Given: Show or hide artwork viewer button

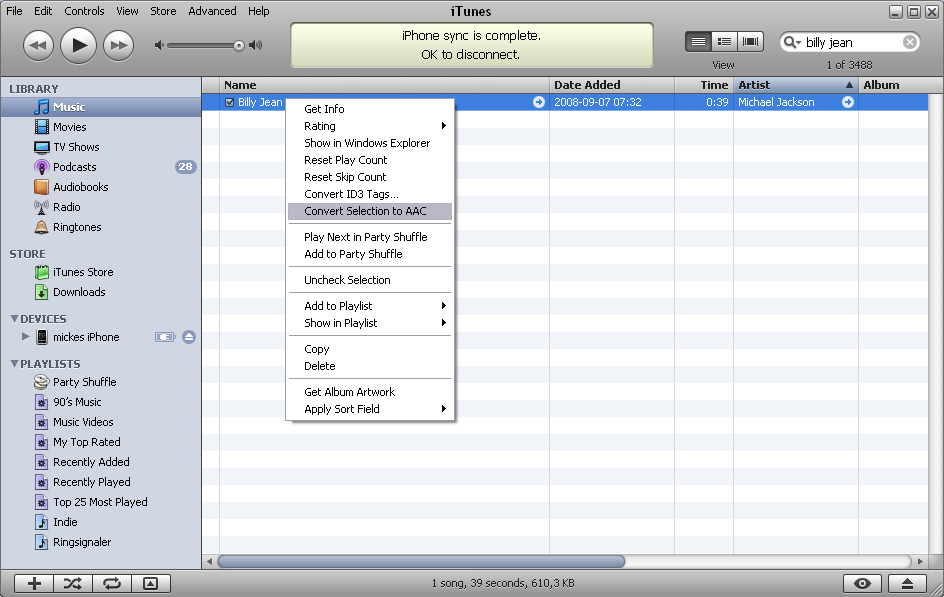Looking at the screenshot, I should 151,583.
